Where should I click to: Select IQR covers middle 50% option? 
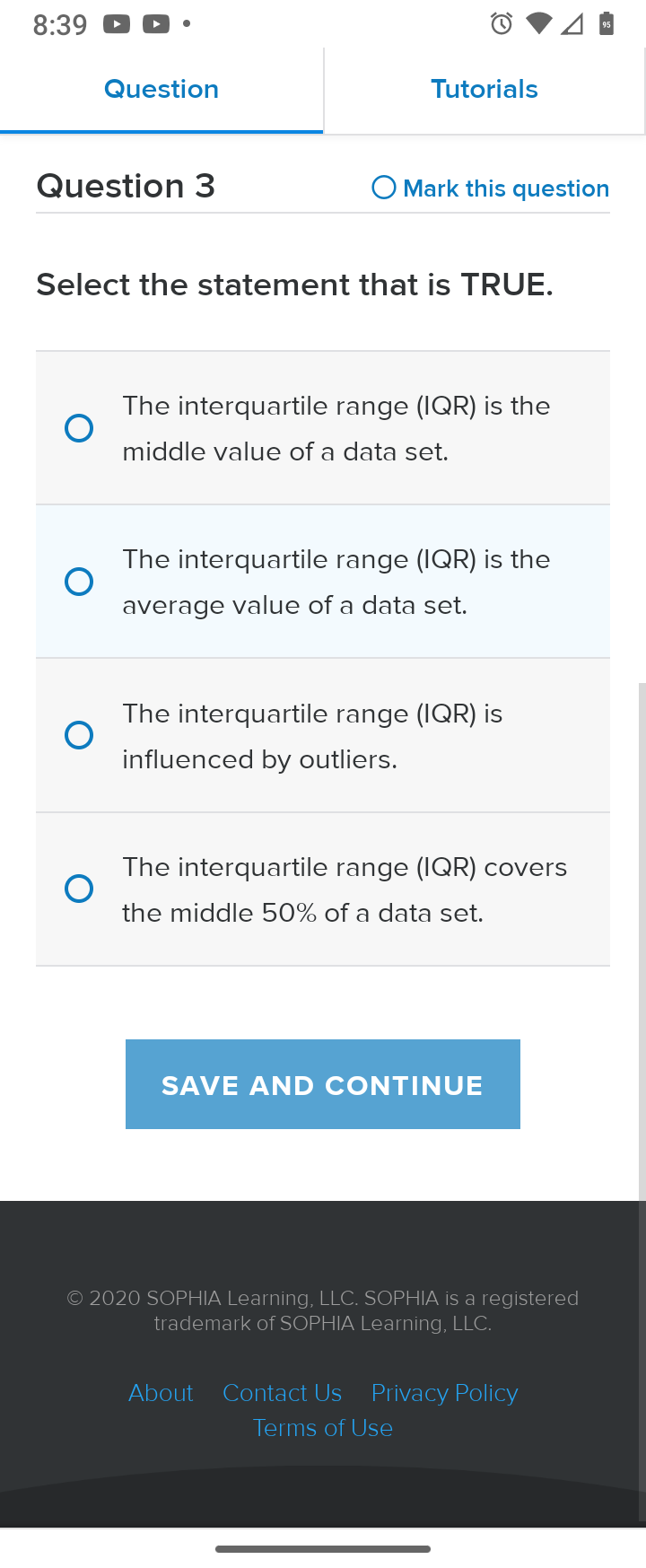coord(323,889)
